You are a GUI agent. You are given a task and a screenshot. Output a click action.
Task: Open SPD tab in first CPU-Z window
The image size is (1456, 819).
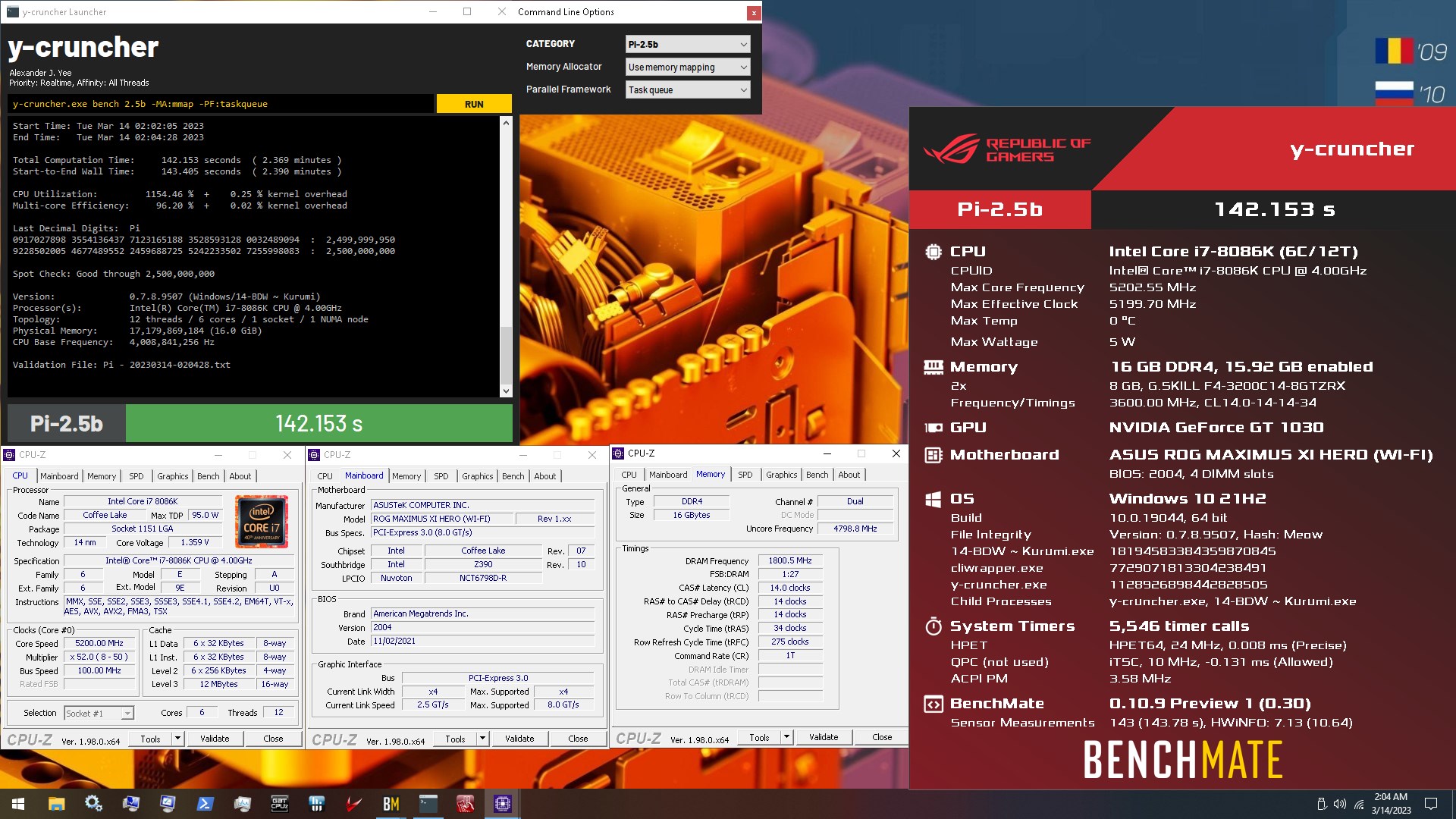point(136,476)
